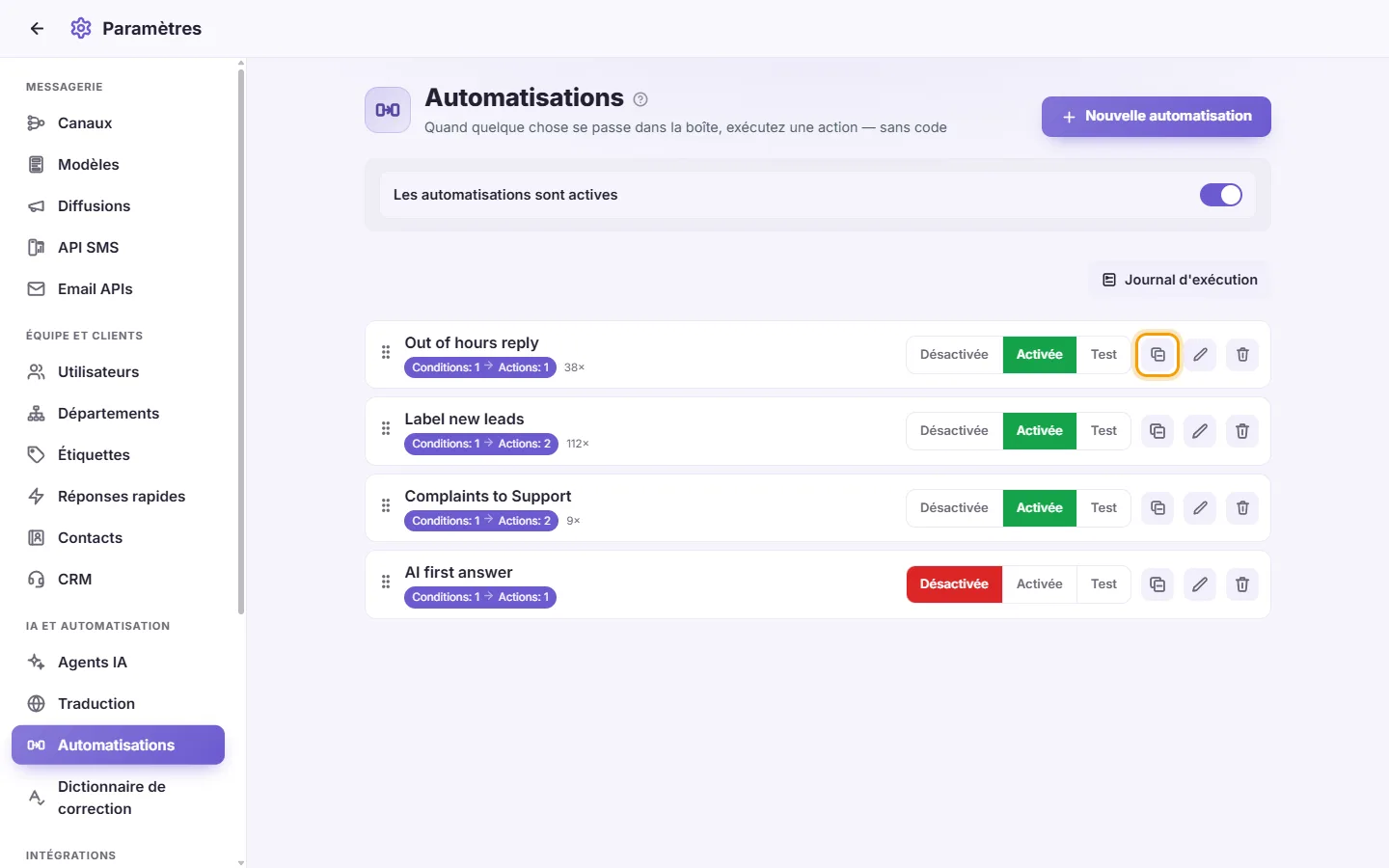
Task: Duplicate the AI first answer automation
Action: click(1157, 584)
